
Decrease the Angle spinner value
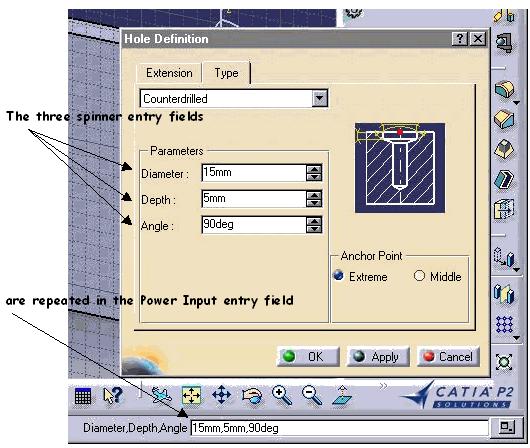[314, 229]
